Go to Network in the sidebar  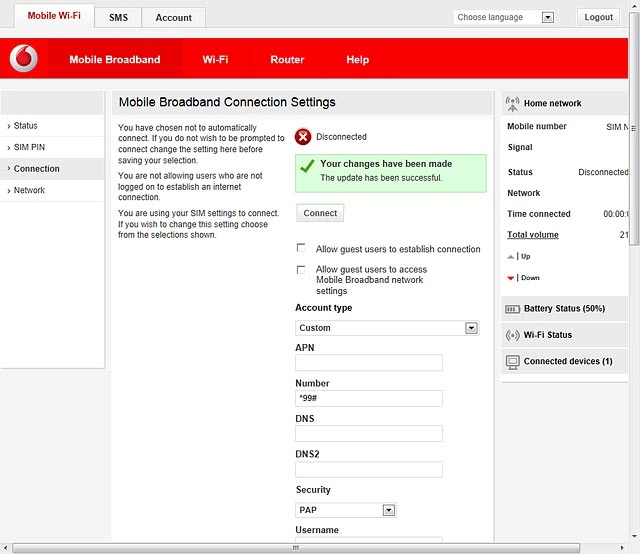pos(52,191)
